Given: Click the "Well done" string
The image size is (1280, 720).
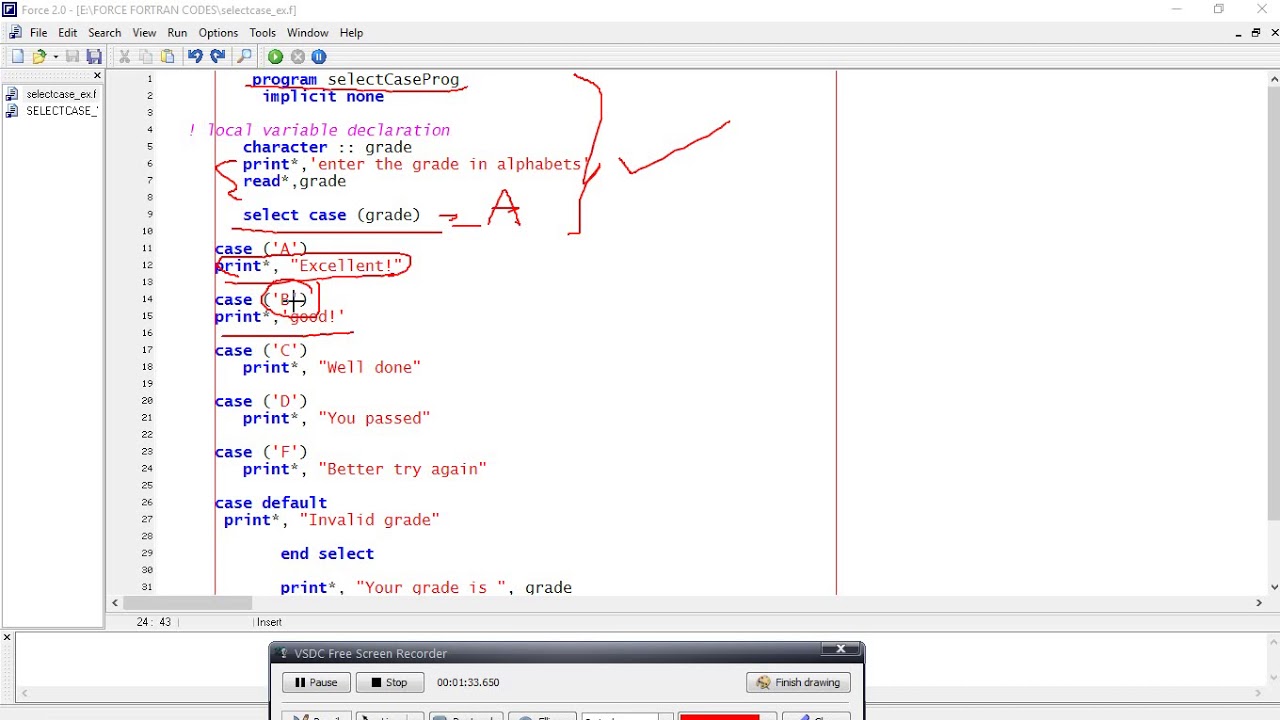Looking at the screenshot, I should click(370, 367).
